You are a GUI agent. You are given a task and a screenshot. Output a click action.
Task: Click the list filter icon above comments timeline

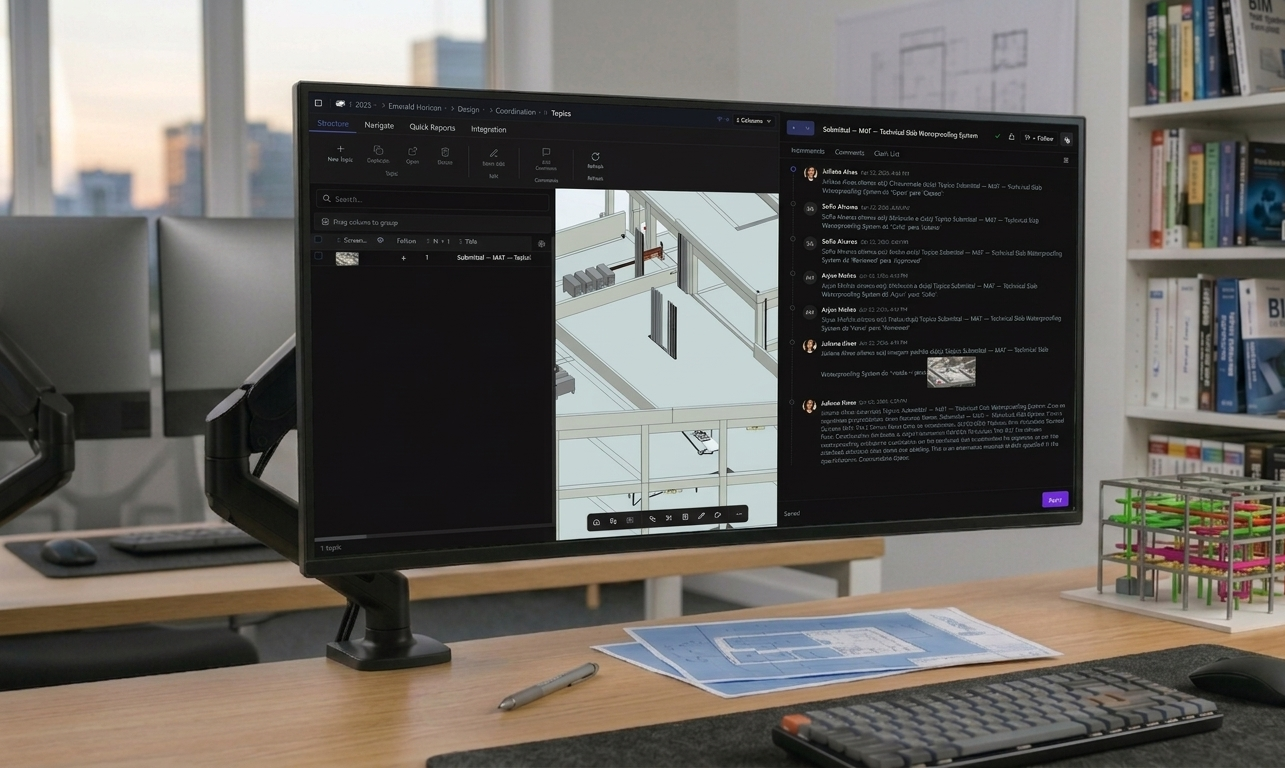click(1066, 160)
